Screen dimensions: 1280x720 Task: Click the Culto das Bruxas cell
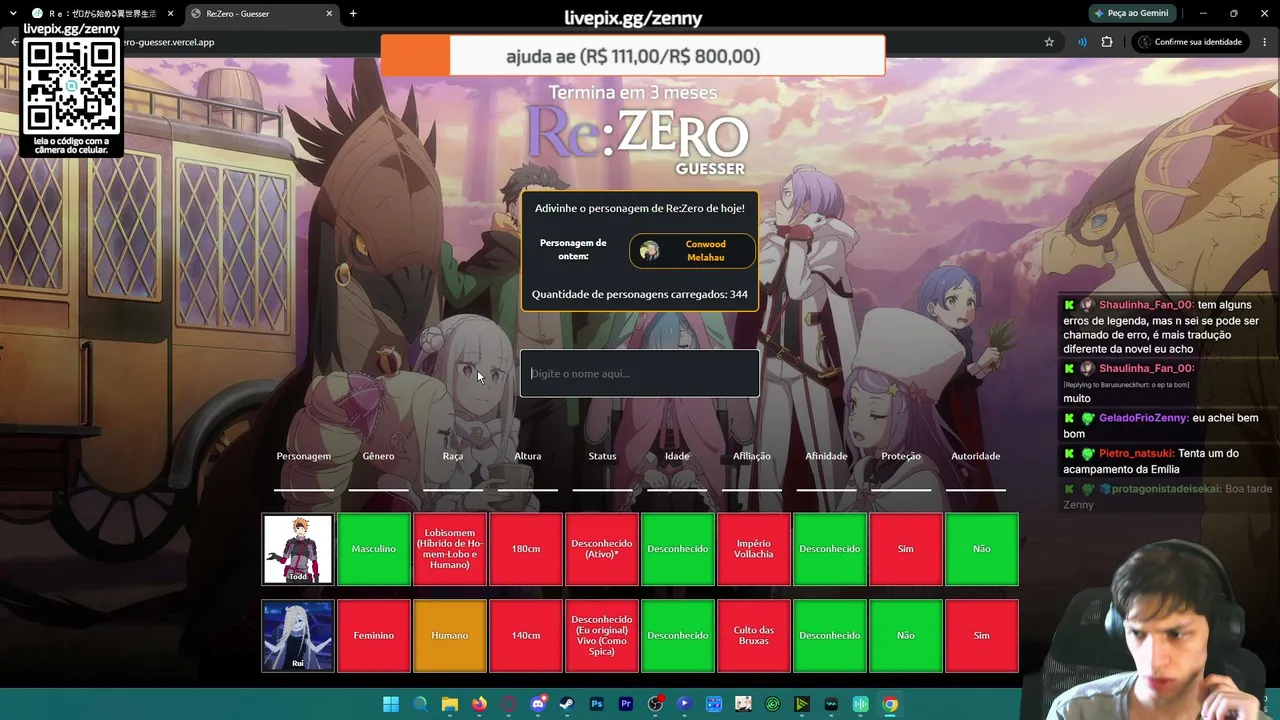754,636
